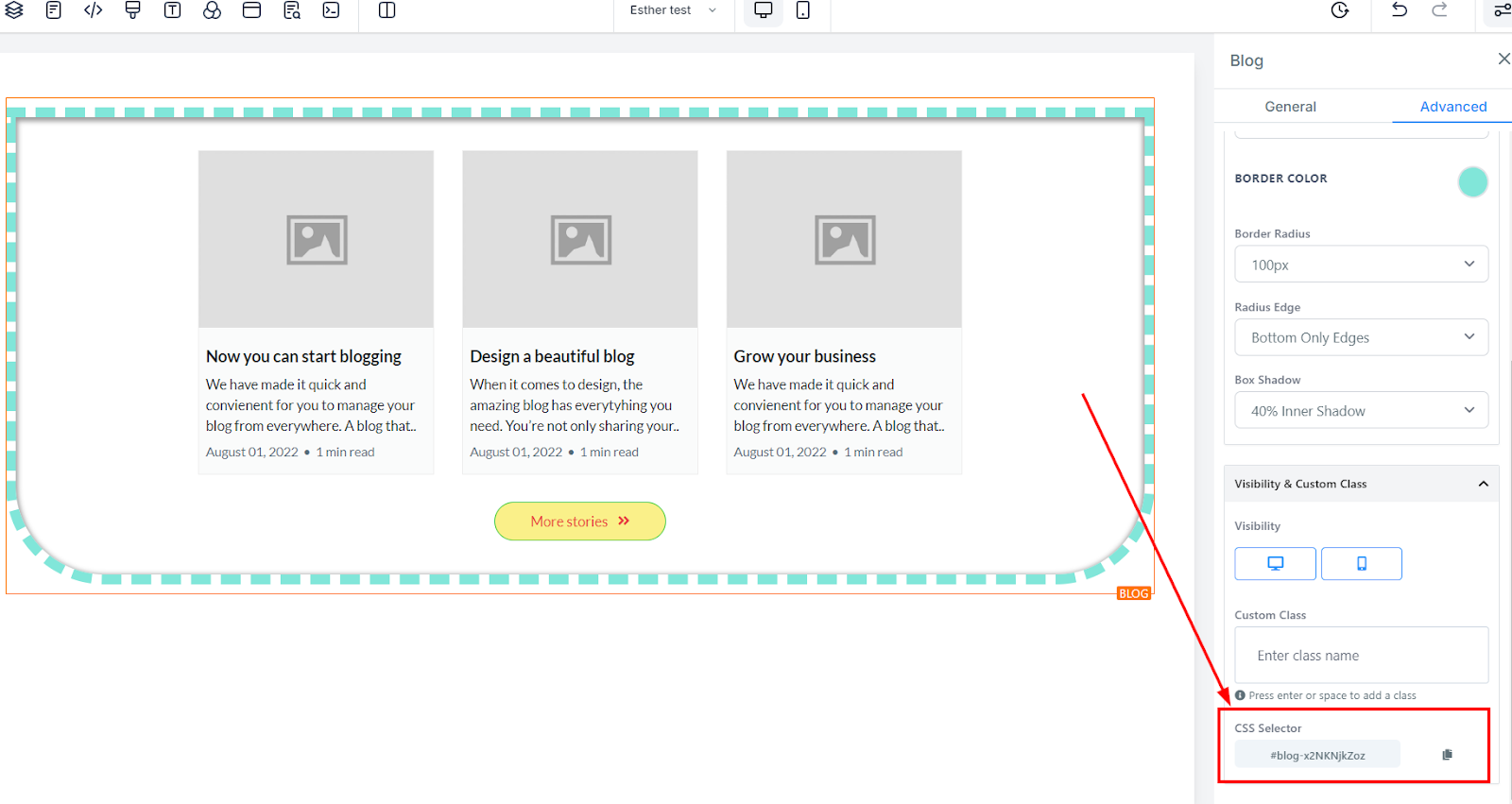The image size is (1512, 804).
Task: Open the Border Color swatch
Action: tap(1472, 181)
